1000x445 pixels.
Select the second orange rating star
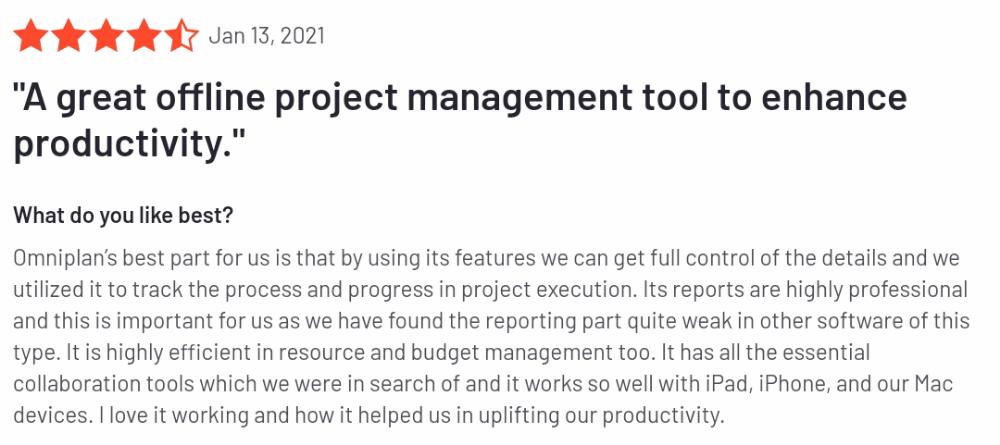[x=68, y=35]
